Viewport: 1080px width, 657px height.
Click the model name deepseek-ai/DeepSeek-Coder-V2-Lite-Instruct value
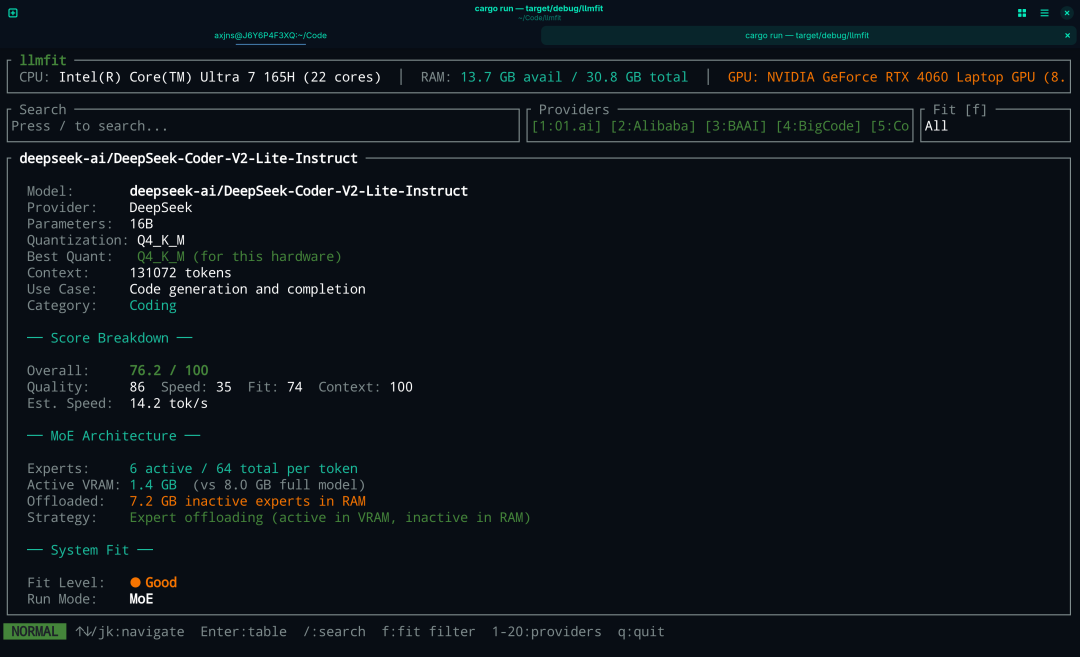click(298, 191)
